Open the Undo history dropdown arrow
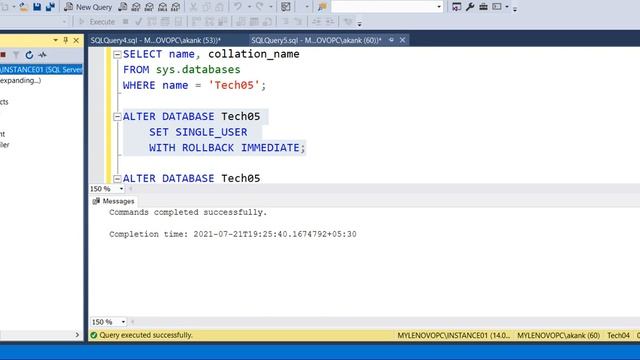Viewport: 640px width, 360px height. 249,7
